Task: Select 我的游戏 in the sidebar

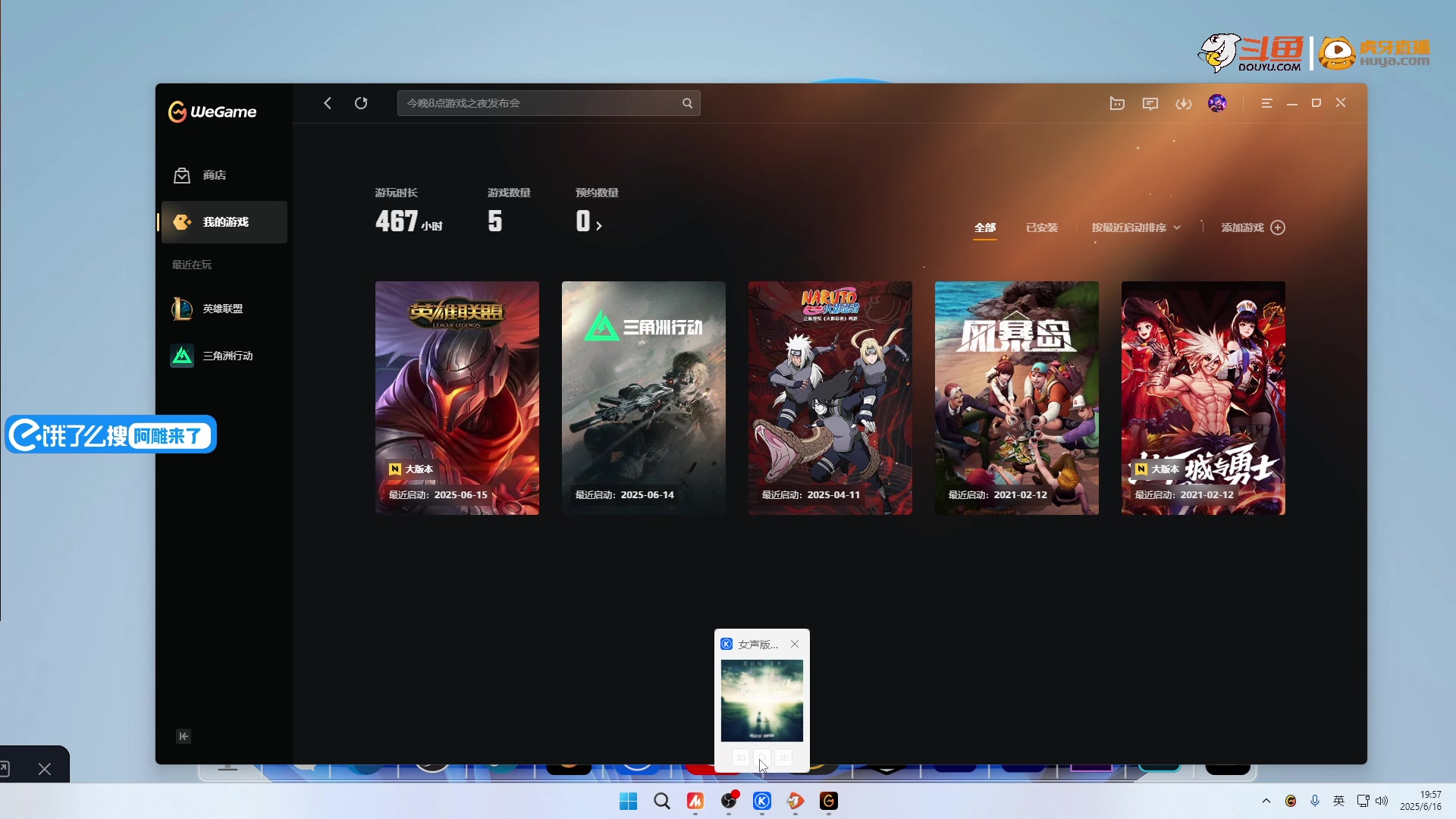Action: tap(224, 222)
